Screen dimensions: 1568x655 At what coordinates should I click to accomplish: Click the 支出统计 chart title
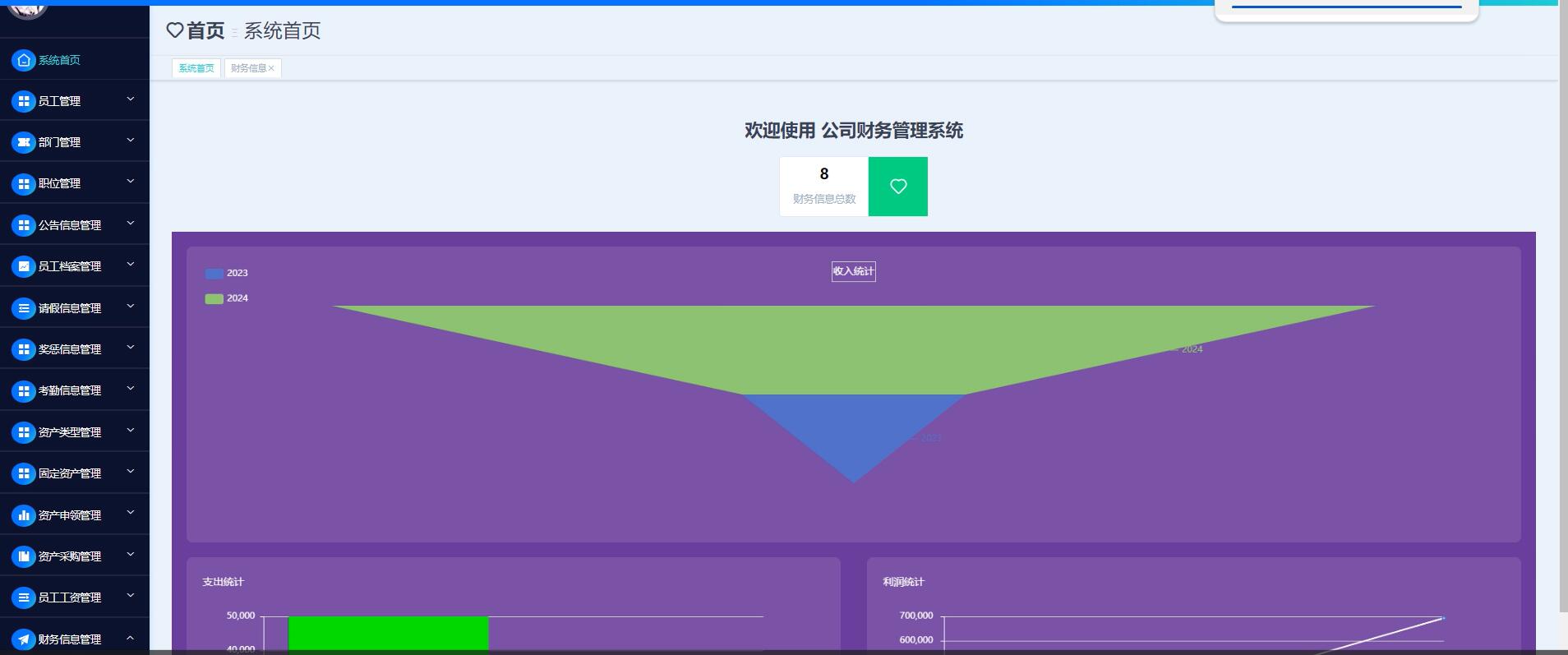pos(224,582)
